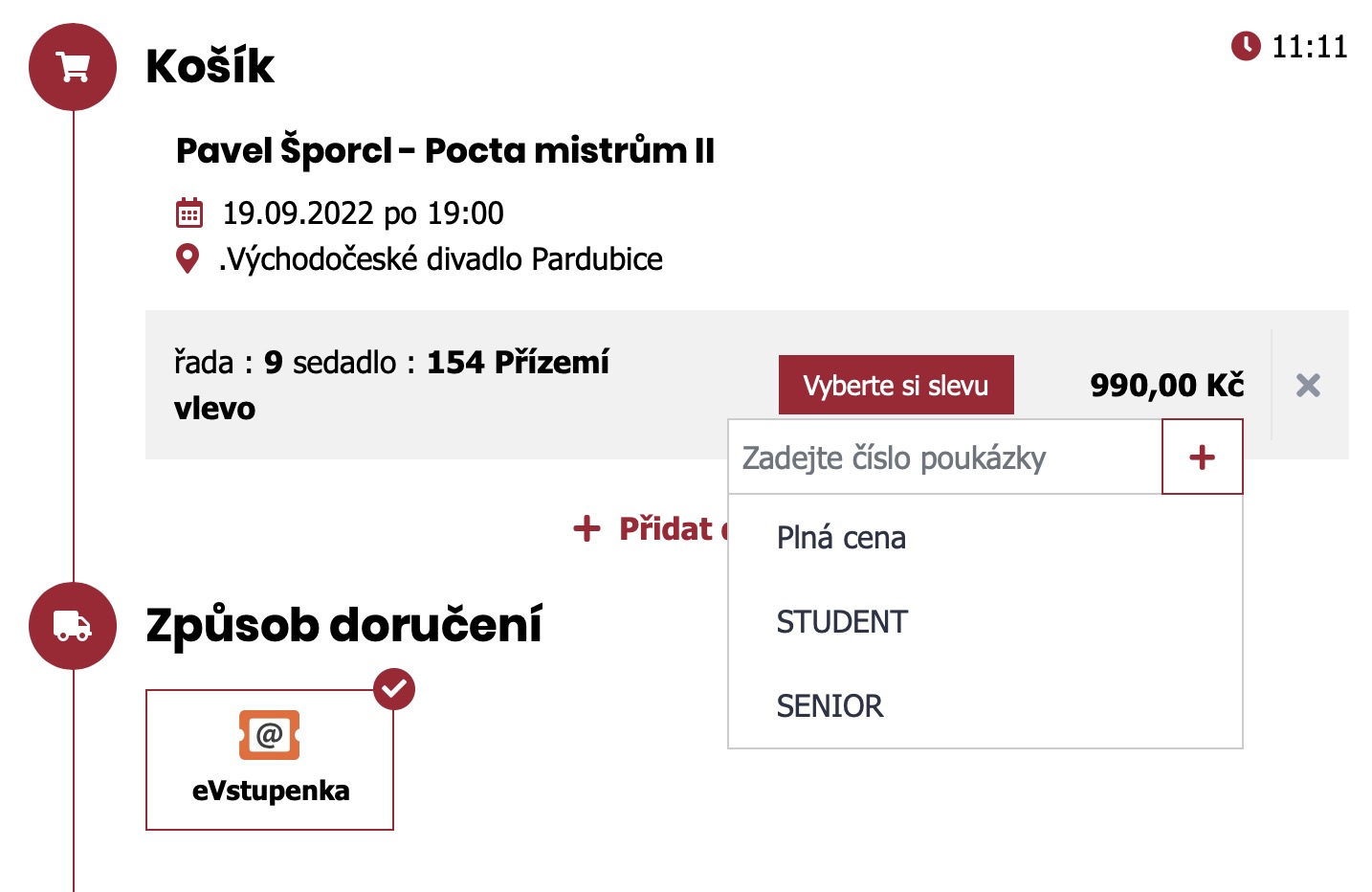The width and height of the screenshot is (1372, 892).
Task: Click the delivery truck icon
Action: (73, 626)
